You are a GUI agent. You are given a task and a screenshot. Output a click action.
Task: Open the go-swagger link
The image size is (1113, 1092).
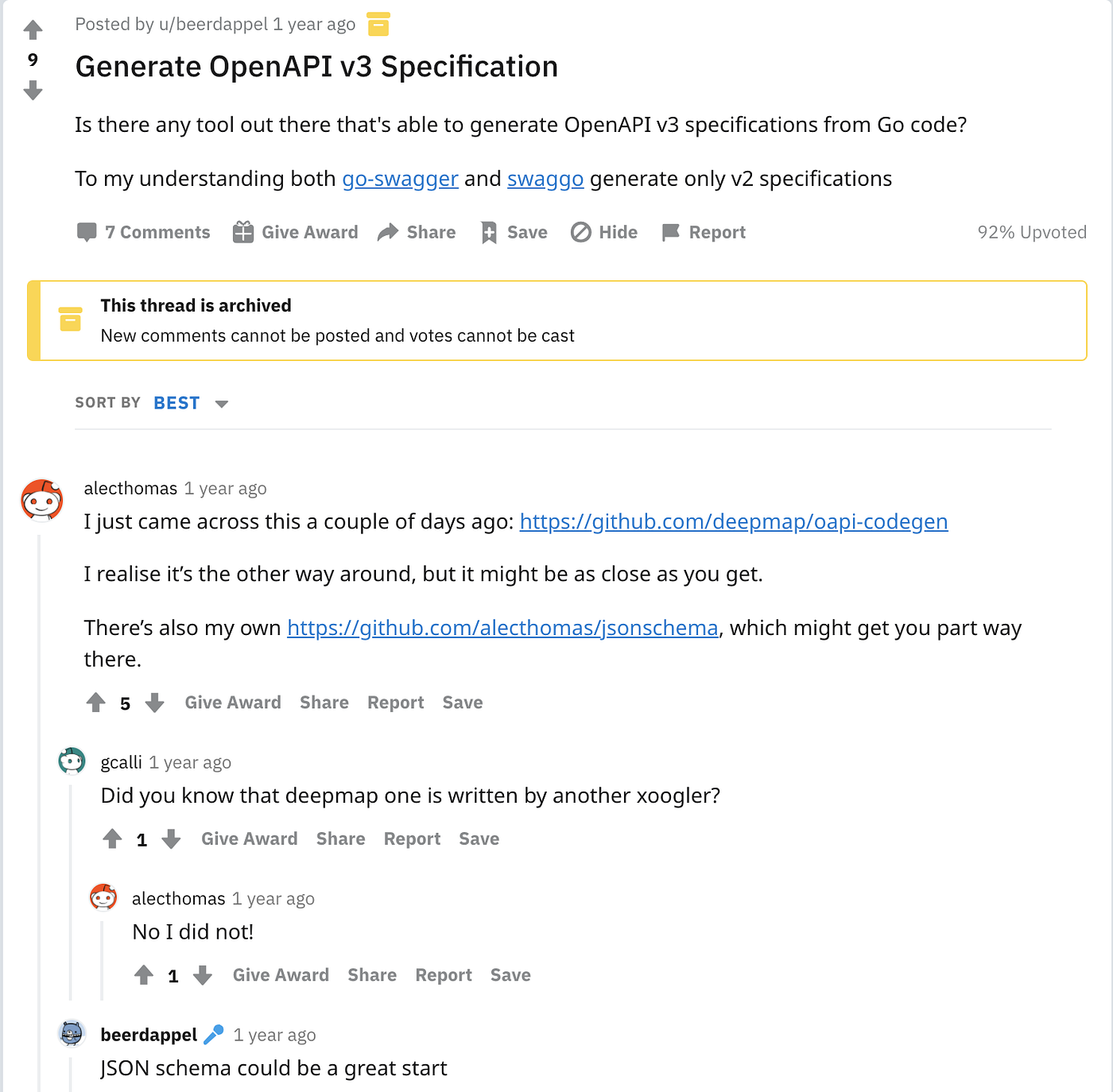pyautogui.click(x=400, y=179)
